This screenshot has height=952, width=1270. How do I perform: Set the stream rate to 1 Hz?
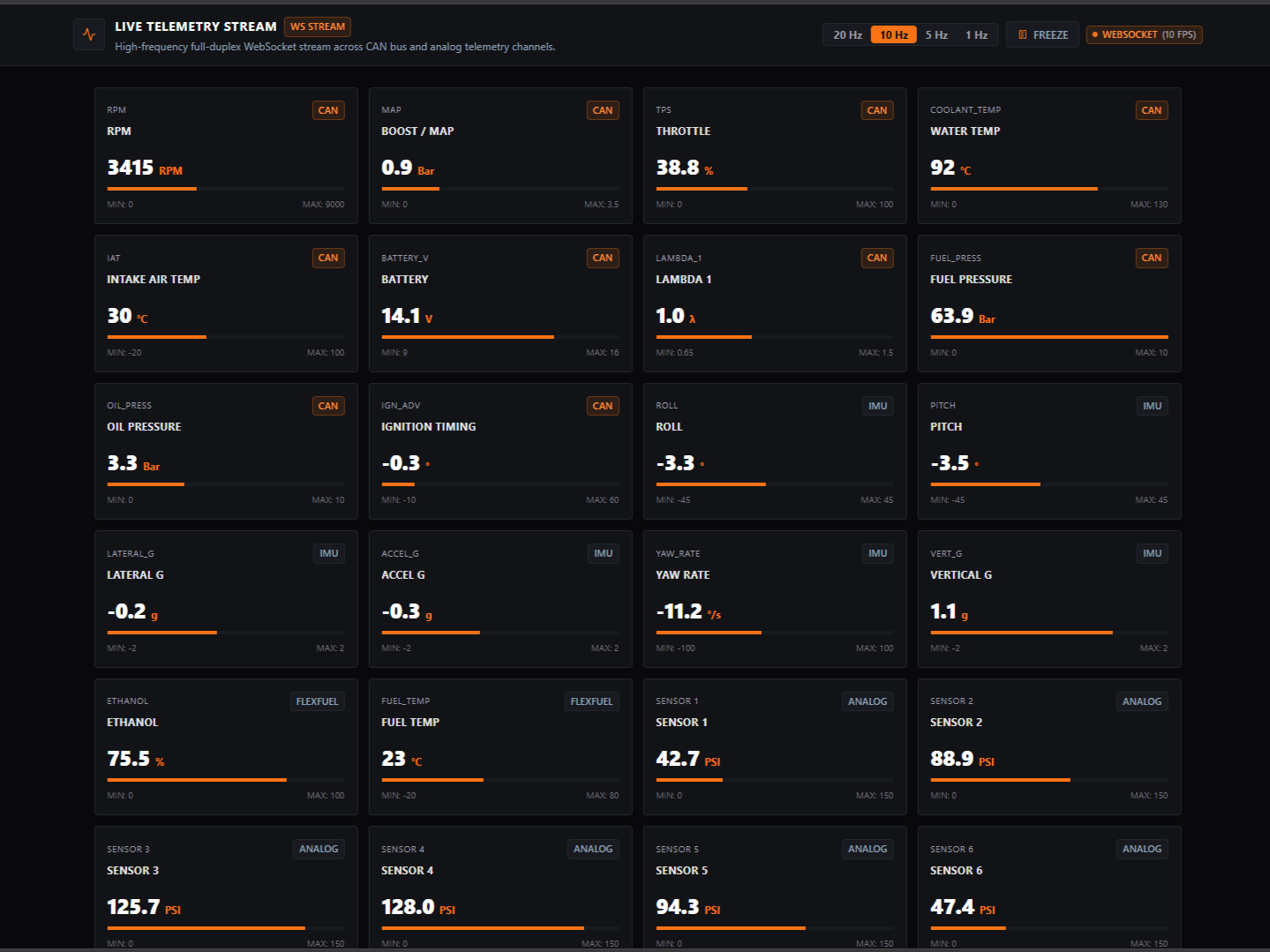coord(976,34)
